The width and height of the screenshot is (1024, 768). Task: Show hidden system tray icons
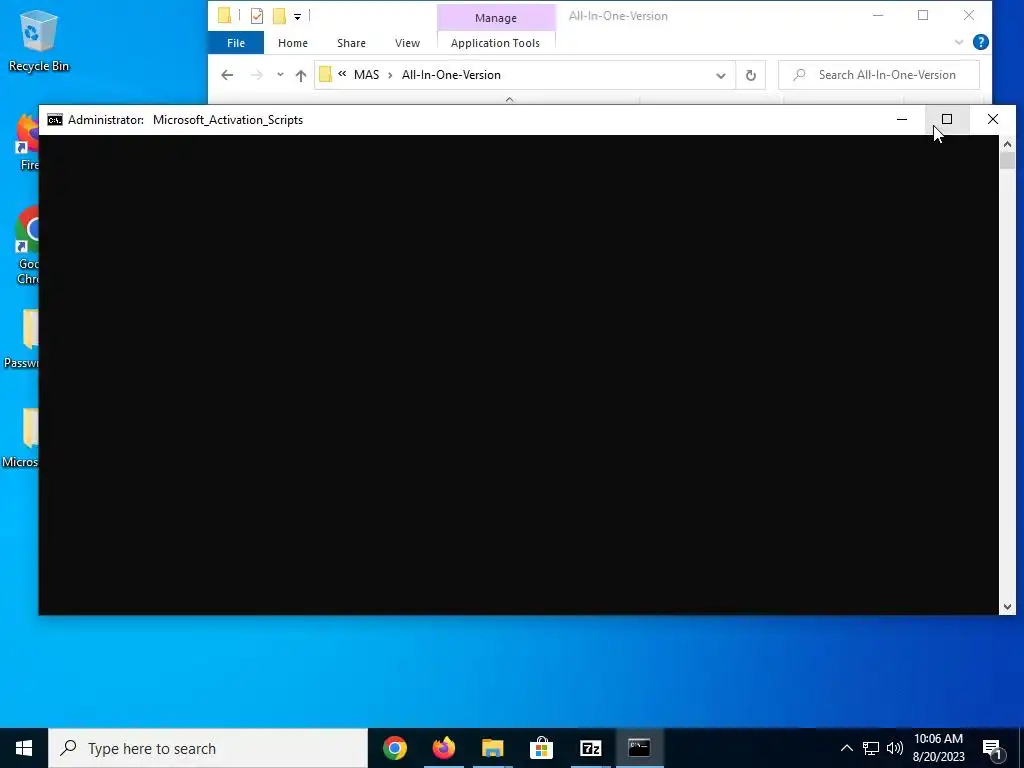[846, 748]
